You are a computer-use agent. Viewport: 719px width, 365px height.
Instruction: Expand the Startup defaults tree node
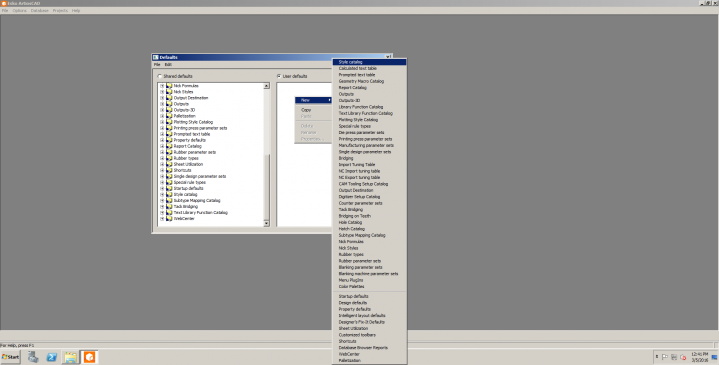(x=162, y=188)
